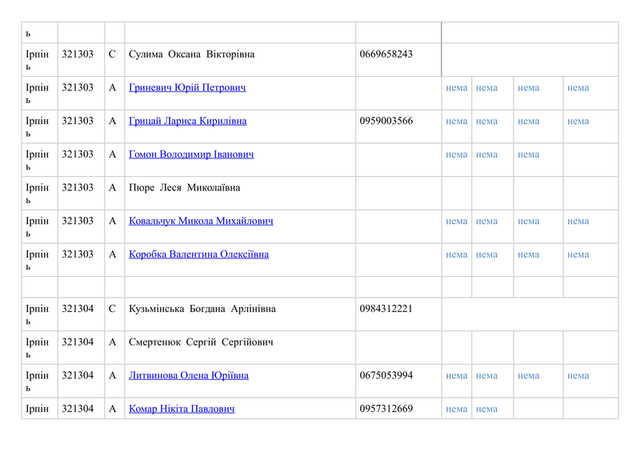This screenshot has height=452, width=640.
Task: Open the Коробка Валентина Олексіївна link
Action: pos(198,254)
